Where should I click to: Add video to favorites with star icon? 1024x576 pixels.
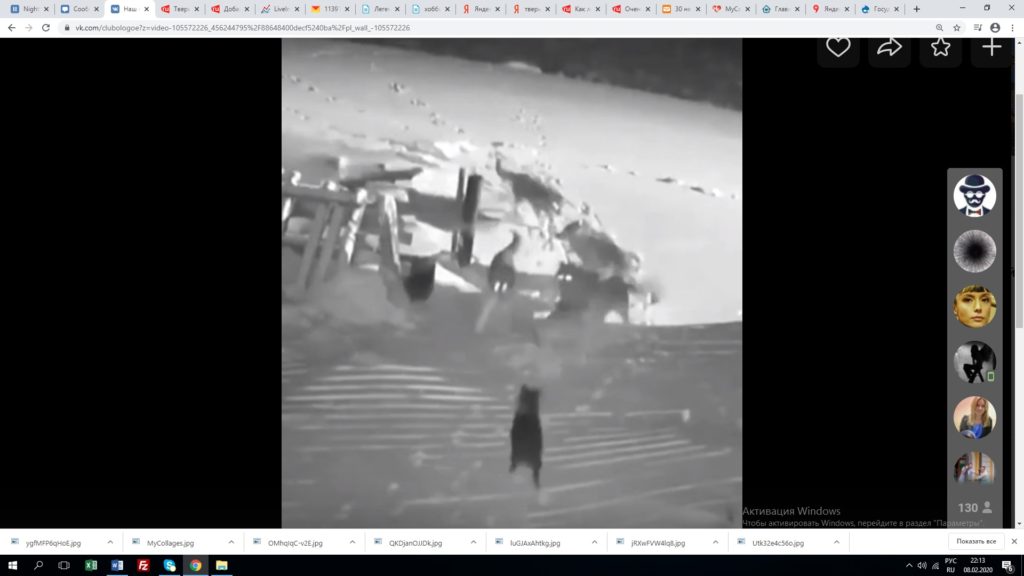[x=940, y=46]
